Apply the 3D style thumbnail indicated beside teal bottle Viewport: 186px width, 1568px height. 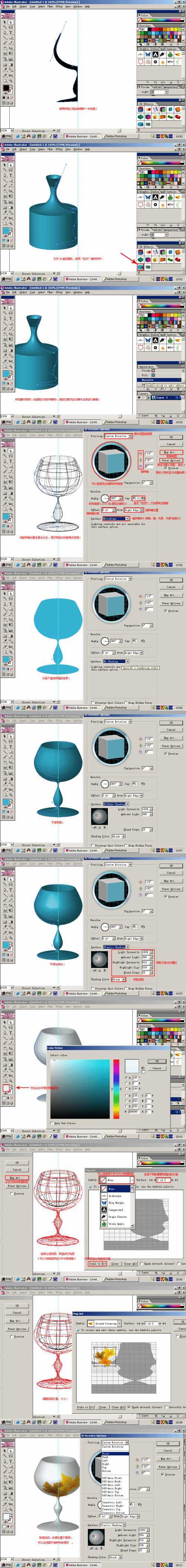[141, 267]
